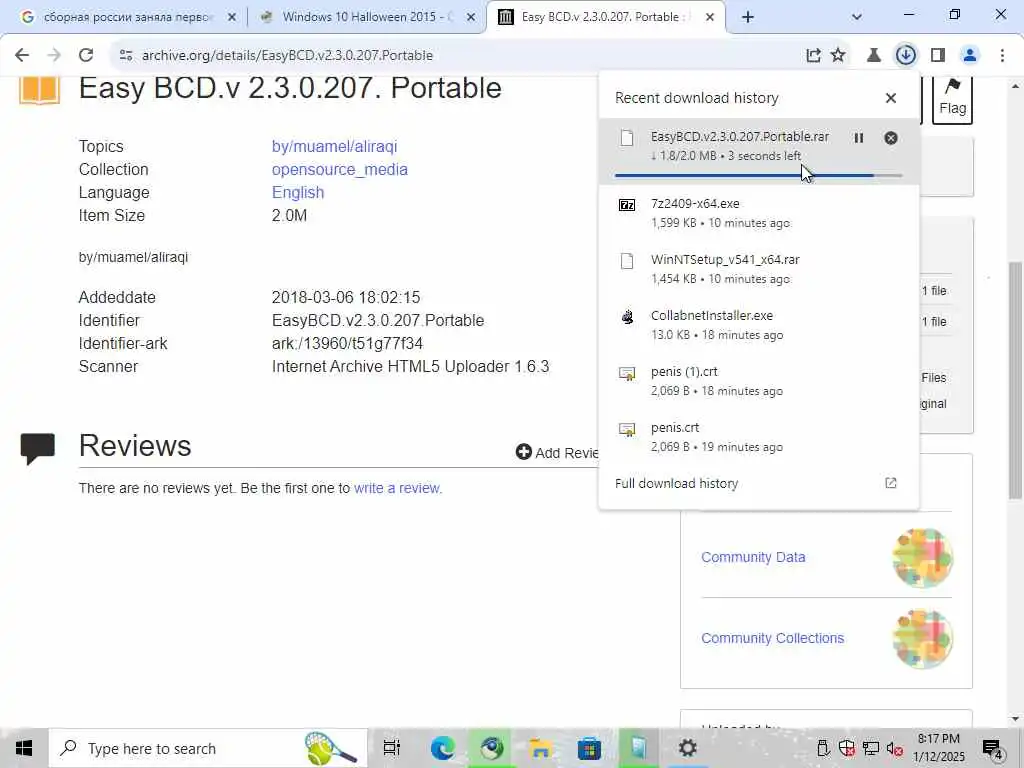Open Task View on the taskbar
Image resolution: width=1024 pixels, height=768 pixels.
391,748
